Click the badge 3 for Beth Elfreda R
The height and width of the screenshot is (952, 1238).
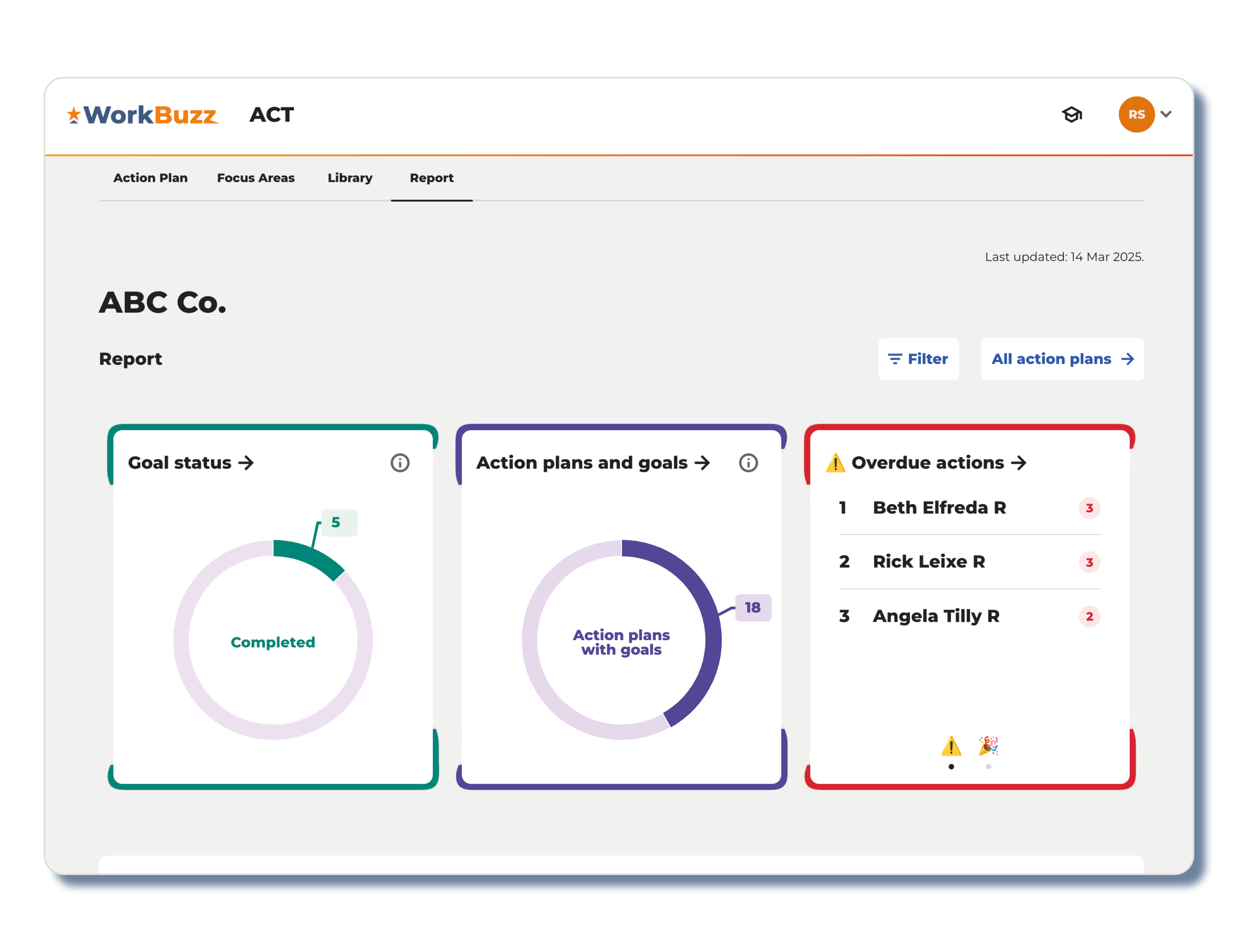[x=1089, y=508]
